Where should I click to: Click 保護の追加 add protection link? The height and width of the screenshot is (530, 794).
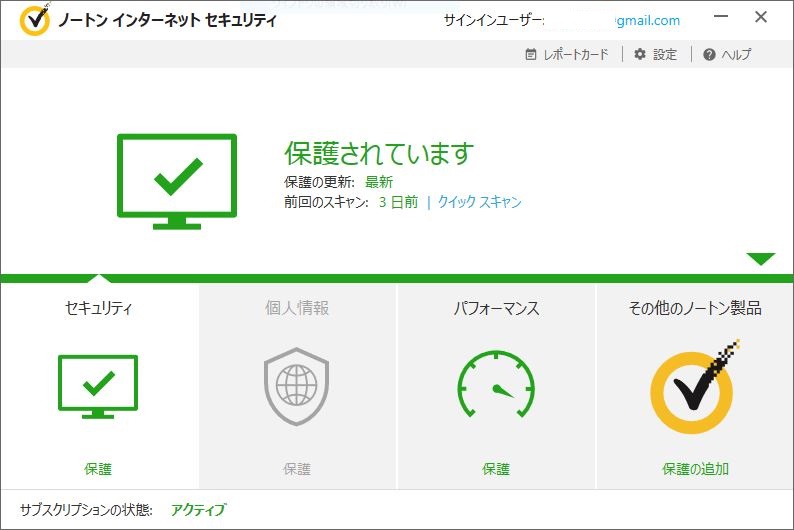[x=695, y=469]
